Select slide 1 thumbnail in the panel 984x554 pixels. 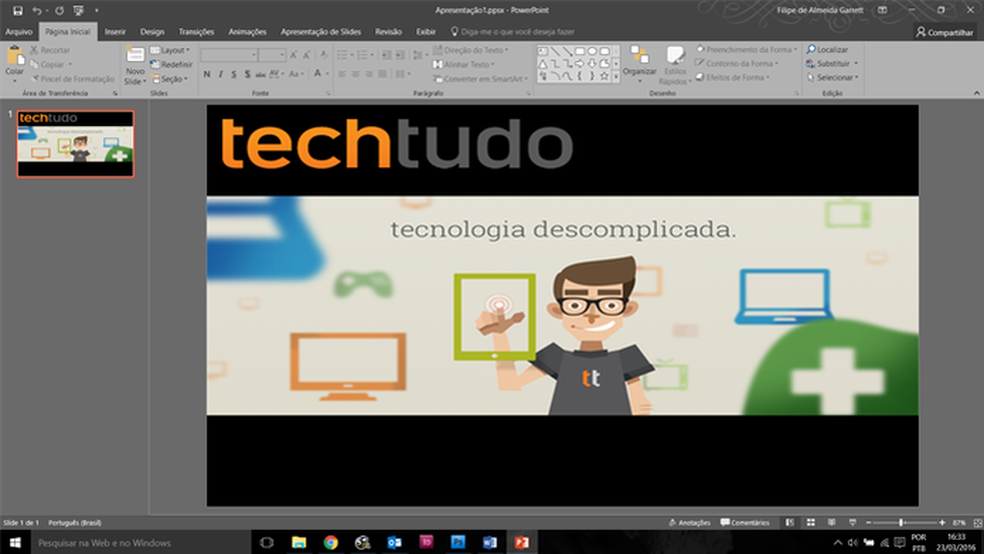tap(75, 144)
